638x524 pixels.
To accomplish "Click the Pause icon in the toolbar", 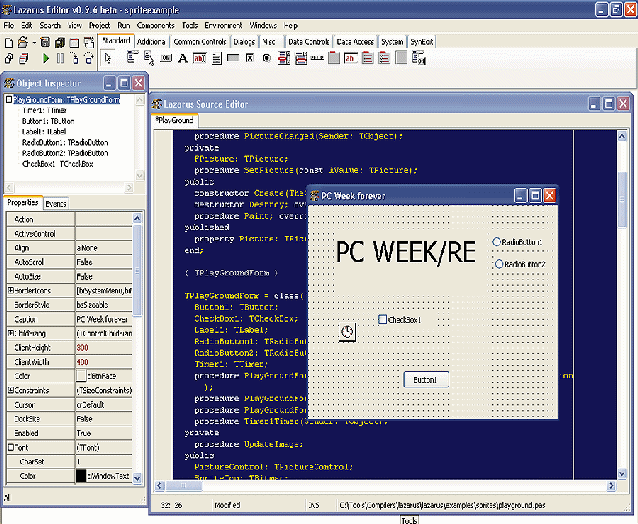I will coord(60,58).
